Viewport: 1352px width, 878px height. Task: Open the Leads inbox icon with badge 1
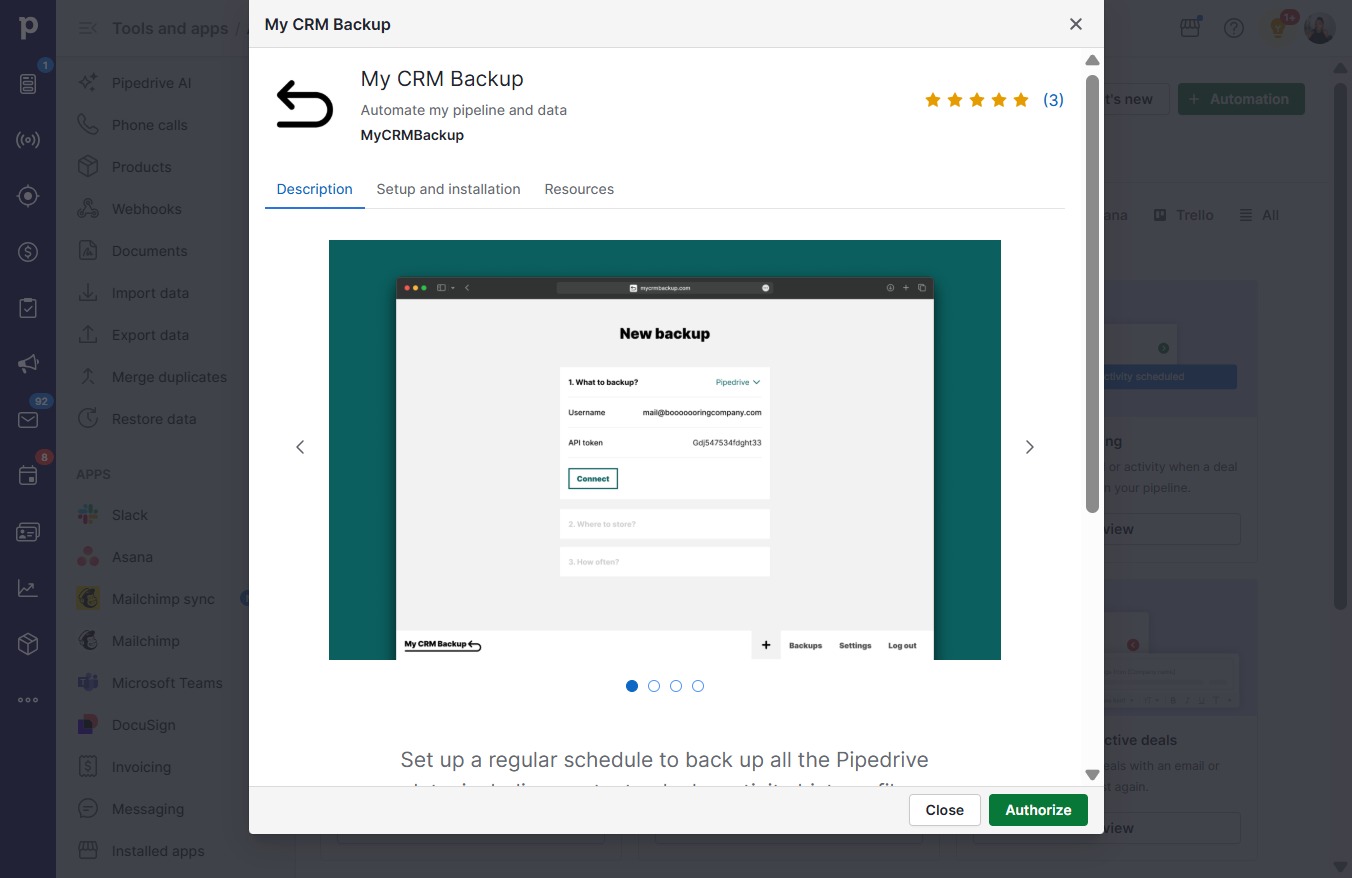coord(28,84)
